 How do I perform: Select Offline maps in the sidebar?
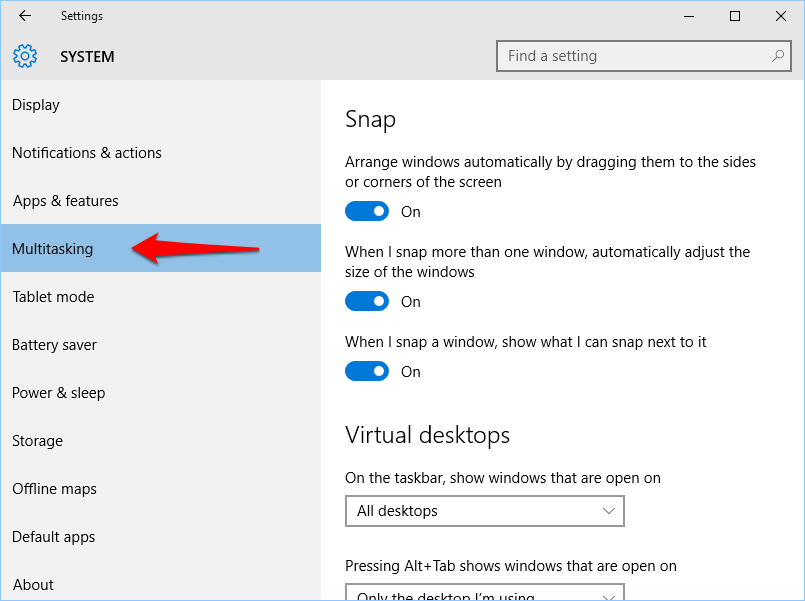coord(53,488)
